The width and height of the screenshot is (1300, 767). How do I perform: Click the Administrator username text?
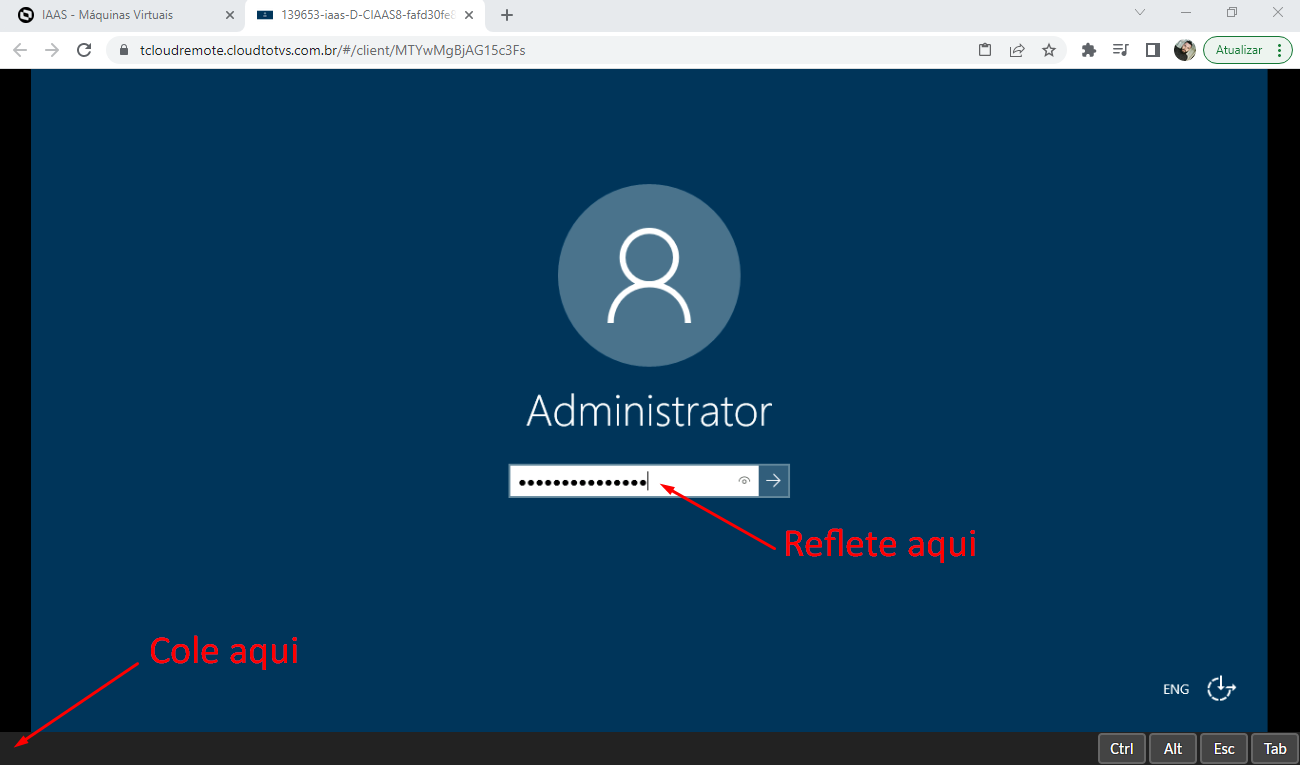[649, 411]
